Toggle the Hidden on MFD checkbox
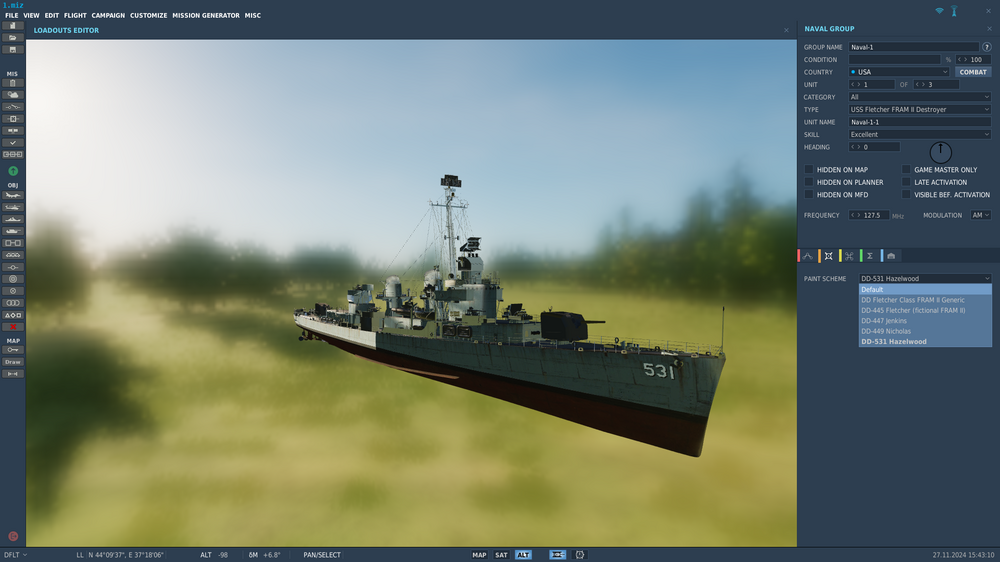 809,195
